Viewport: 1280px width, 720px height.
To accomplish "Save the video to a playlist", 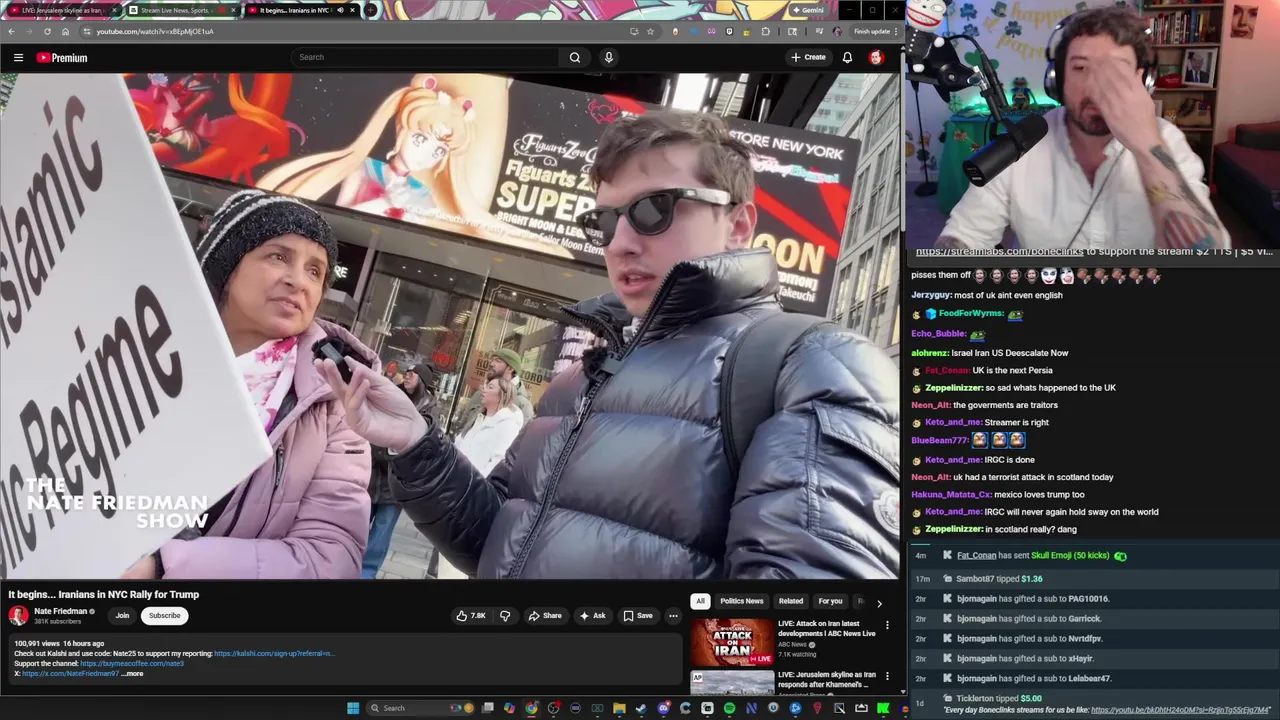I will click(638, 616).
